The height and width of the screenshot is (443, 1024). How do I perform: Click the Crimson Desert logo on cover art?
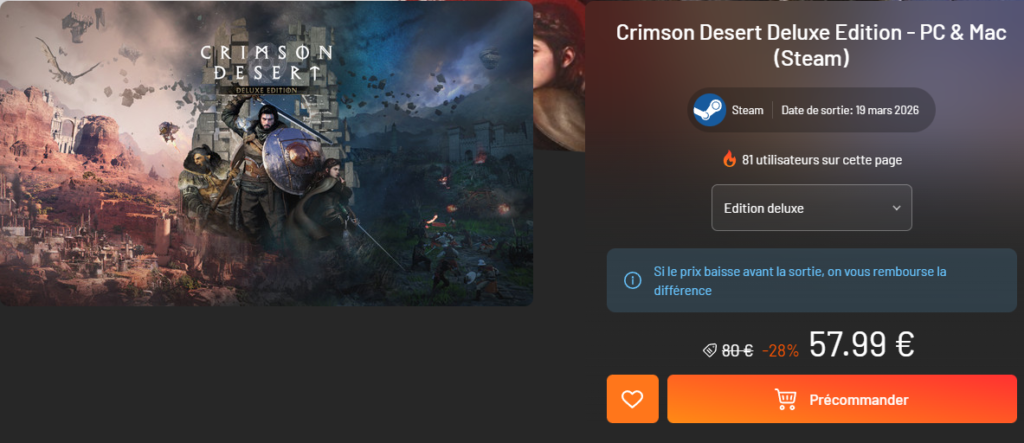(266, 69)
